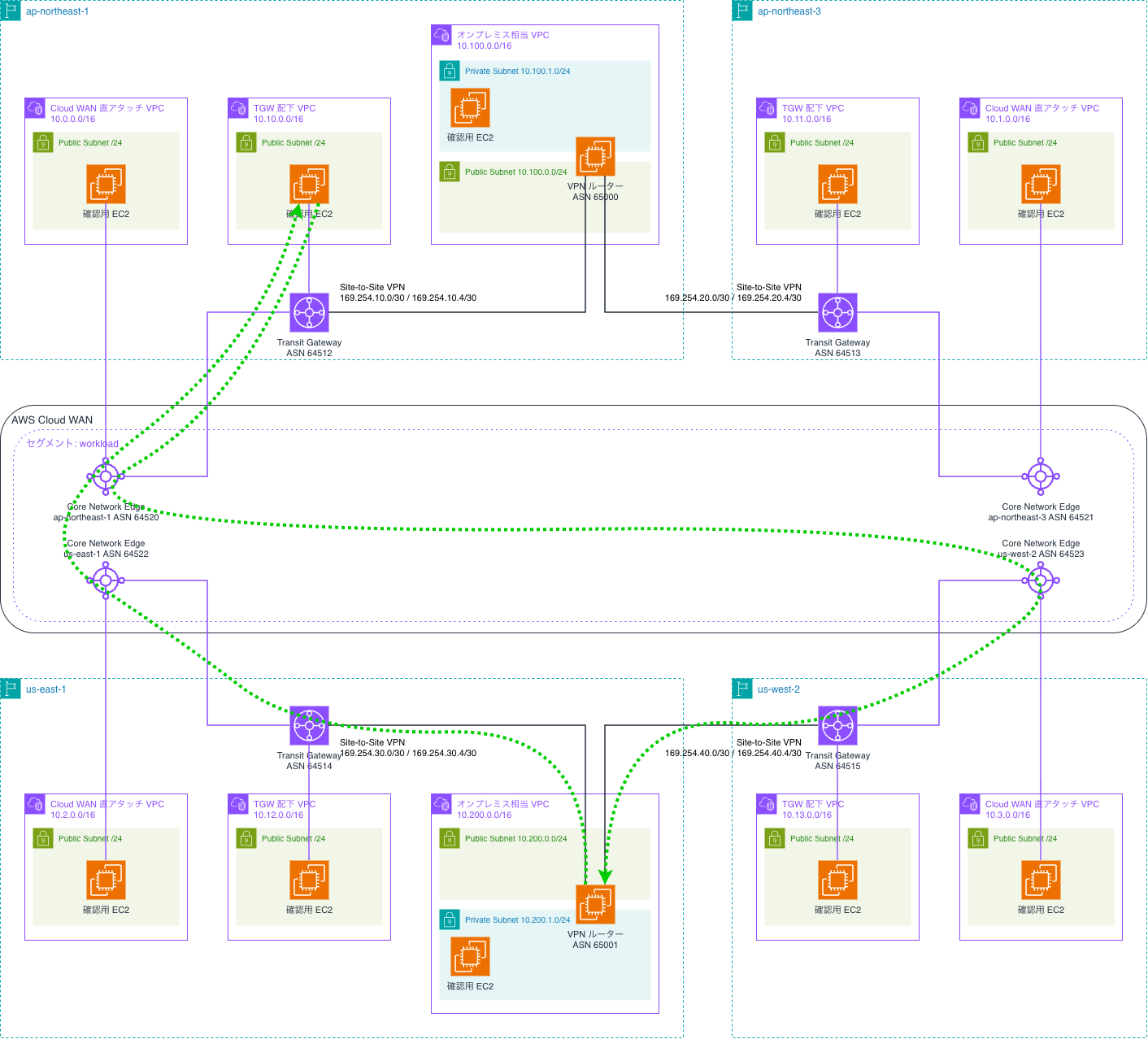Viewport: 1148px width, 1039px height.
Task: Click the 'ap-northeast-3' region label
Action: coord(789,11)
